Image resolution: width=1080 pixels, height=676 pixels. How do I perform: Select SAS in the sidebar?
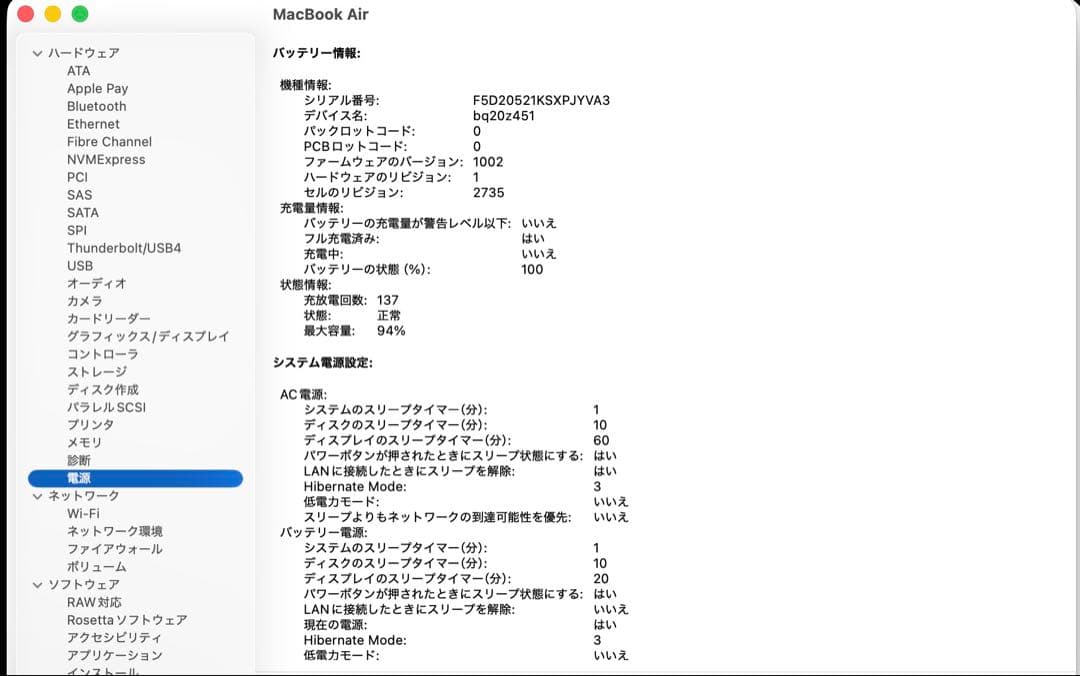pyautogui.click(x=79, y=195)
